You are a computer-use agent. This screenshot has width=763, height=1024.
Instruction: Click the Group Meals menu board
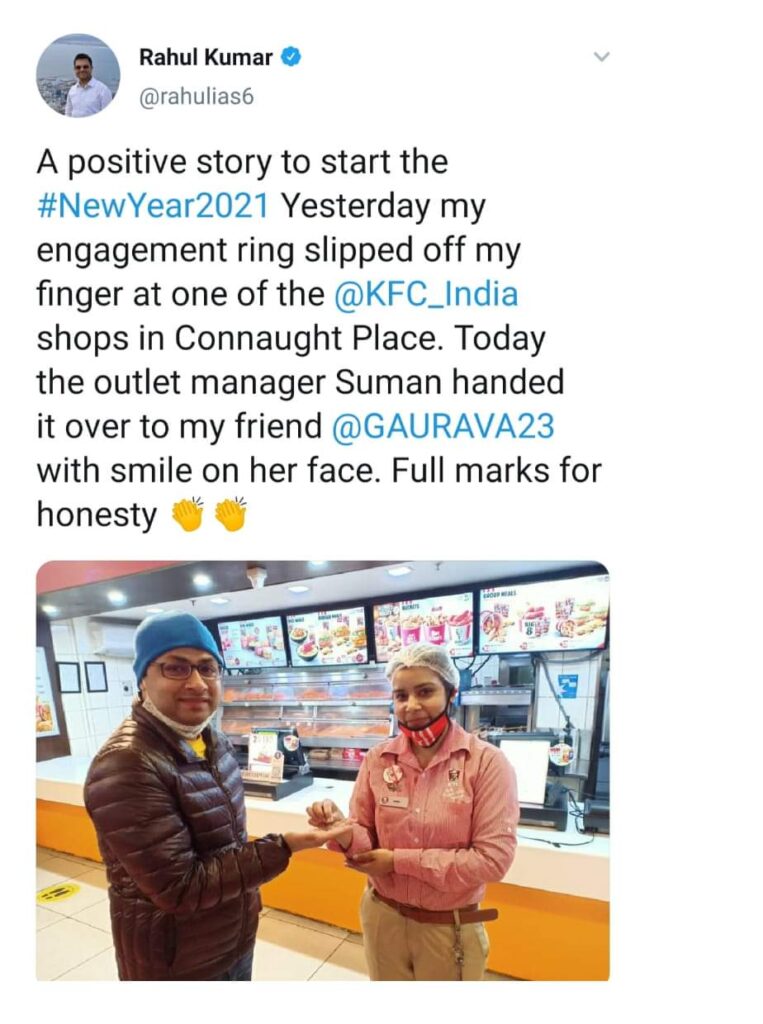pyautogui.click(x=542, y=617)
